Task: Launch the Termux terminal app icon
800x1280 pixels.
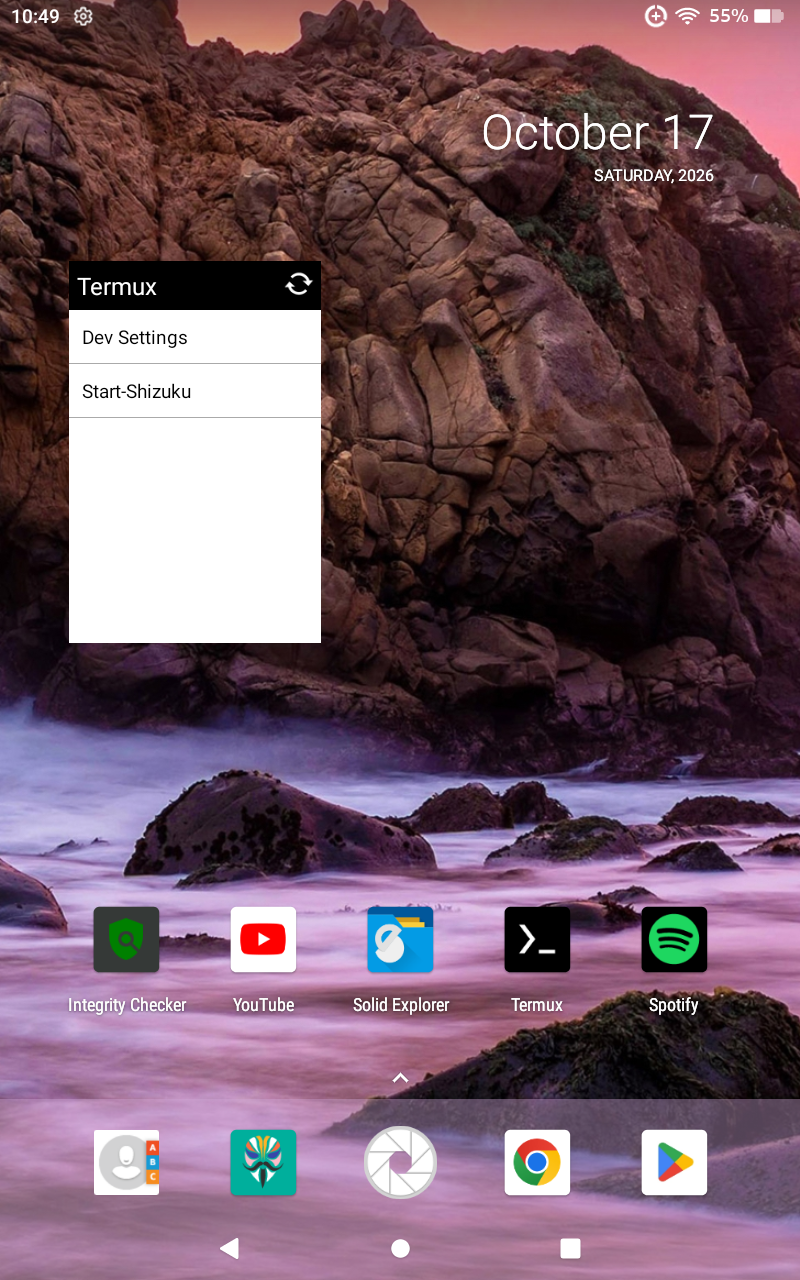Action: point(537,940)
